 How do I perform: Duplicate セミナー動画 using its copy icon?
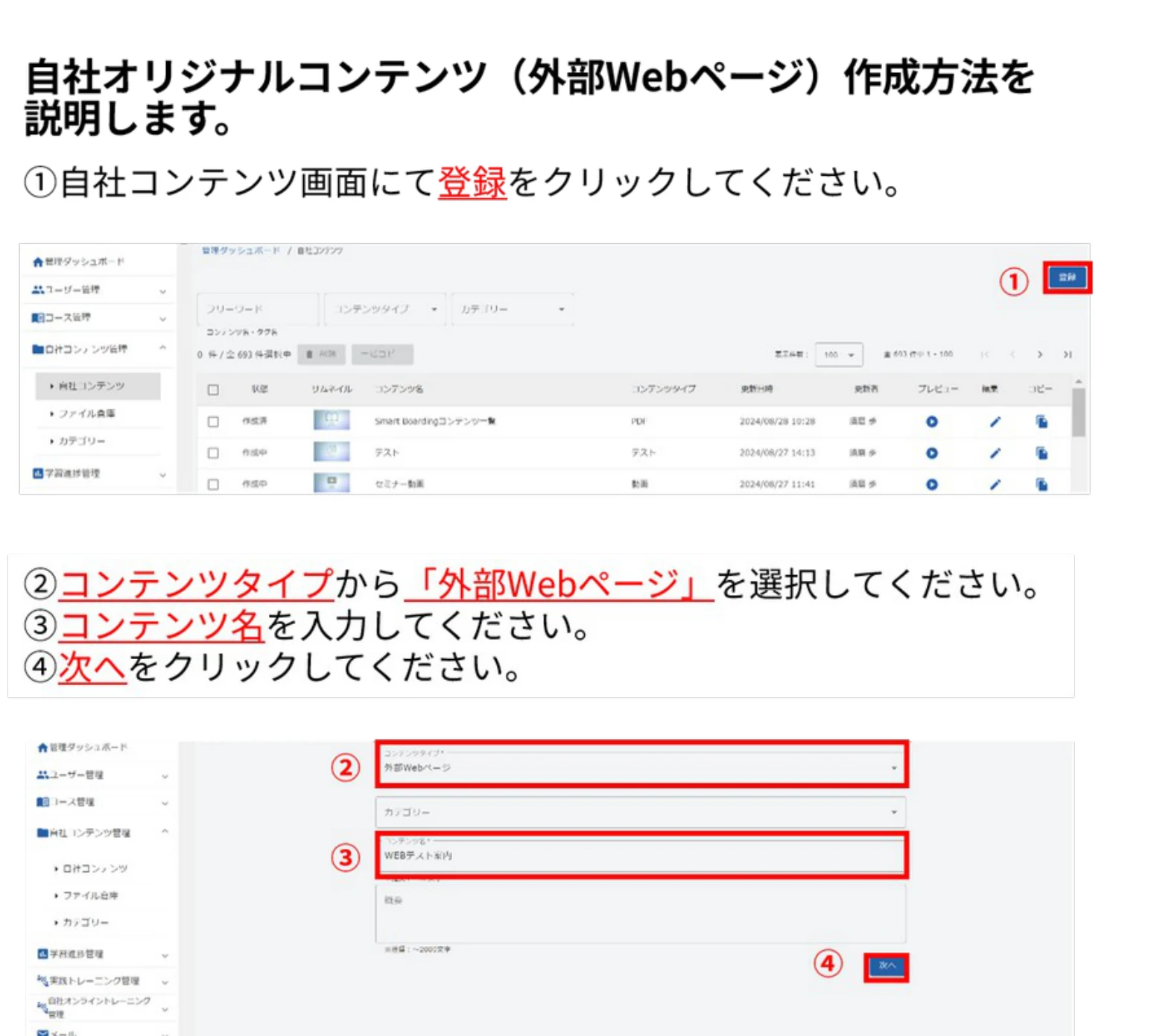click(x=1042, y=484)
